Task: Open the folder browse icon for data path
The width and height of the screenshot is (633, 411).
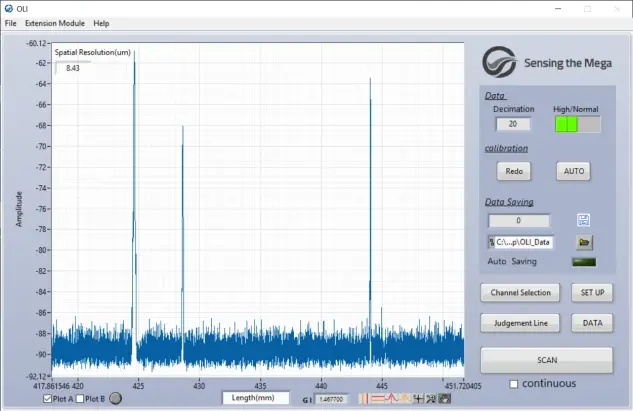Action: tap(585, 242)
